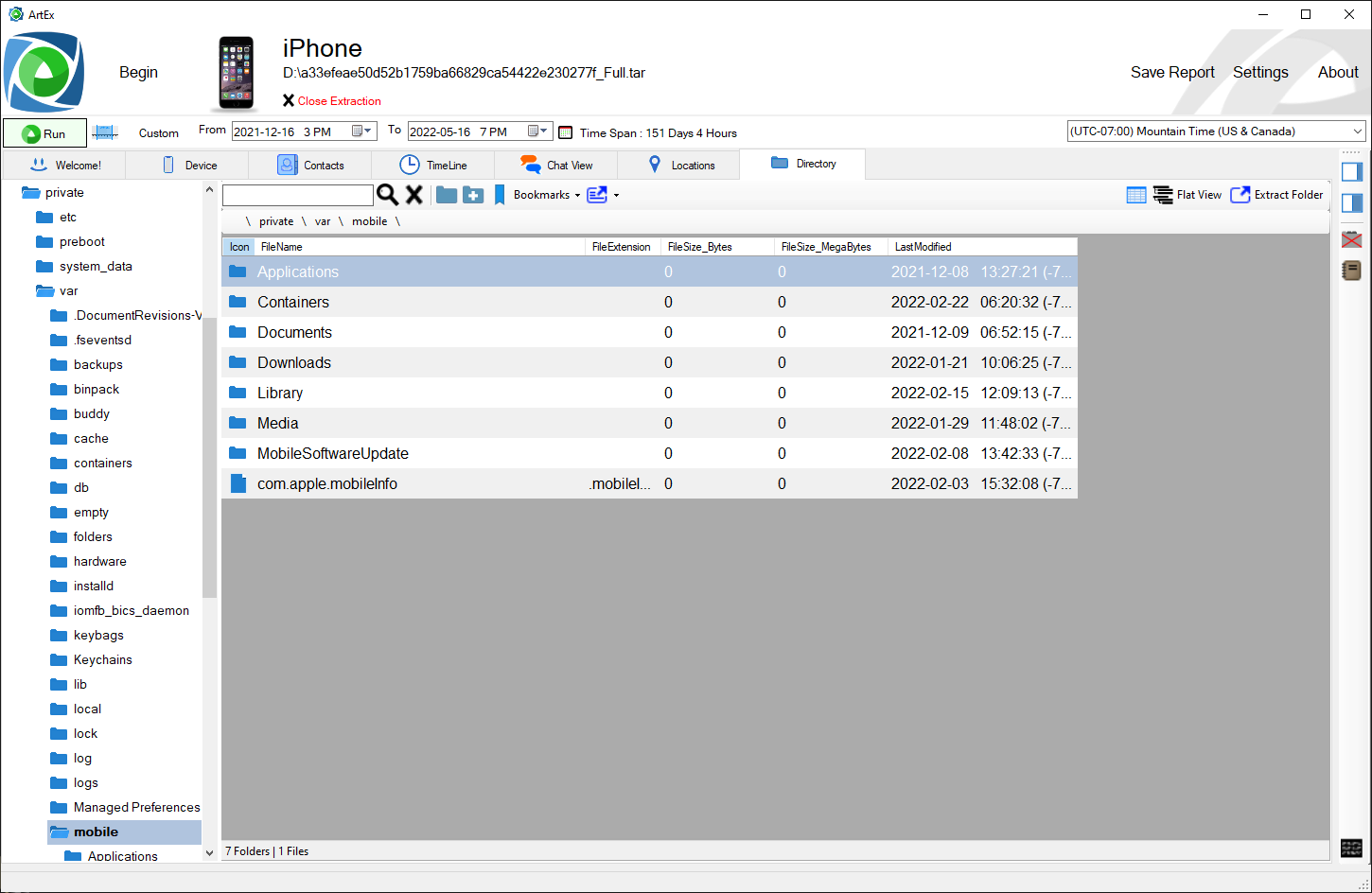Open the Locations tab
Image resolution: width=1372 pixels, height=893 pixels.
tap(679, 165)
